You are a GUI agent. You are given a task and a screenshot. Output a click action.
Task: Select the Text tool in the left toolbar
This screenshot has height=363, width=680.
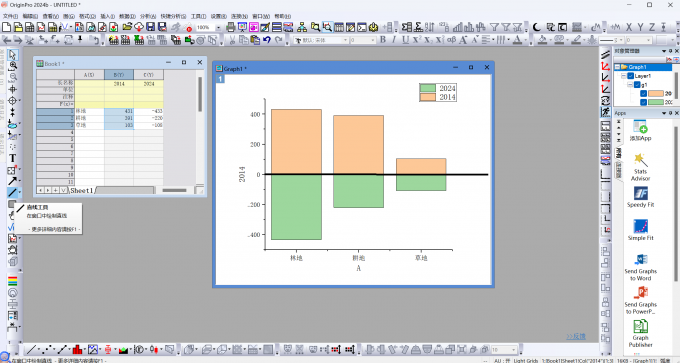(13, 158)
